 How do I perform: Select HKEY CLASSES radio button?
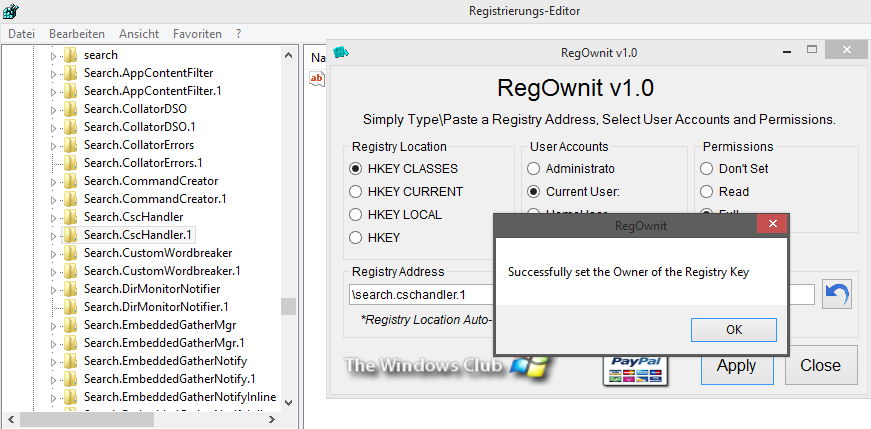click(355, 168)
